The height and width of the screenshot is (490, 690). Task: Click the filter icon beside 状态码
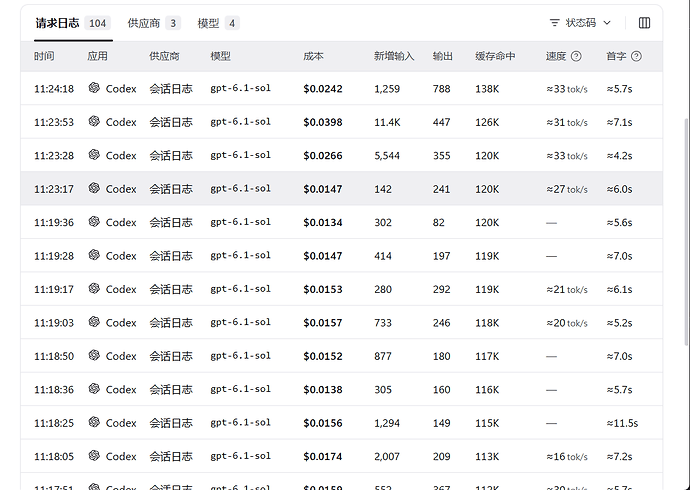[x=554, y=23]
